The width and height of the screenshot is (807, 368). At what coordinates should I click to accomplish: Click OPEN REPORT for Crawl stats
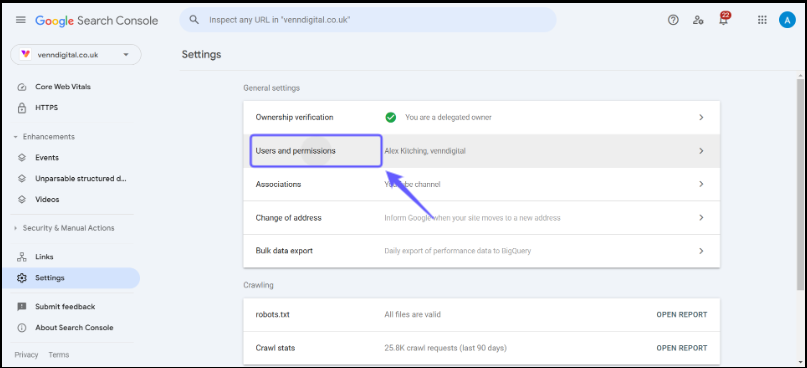681,348
